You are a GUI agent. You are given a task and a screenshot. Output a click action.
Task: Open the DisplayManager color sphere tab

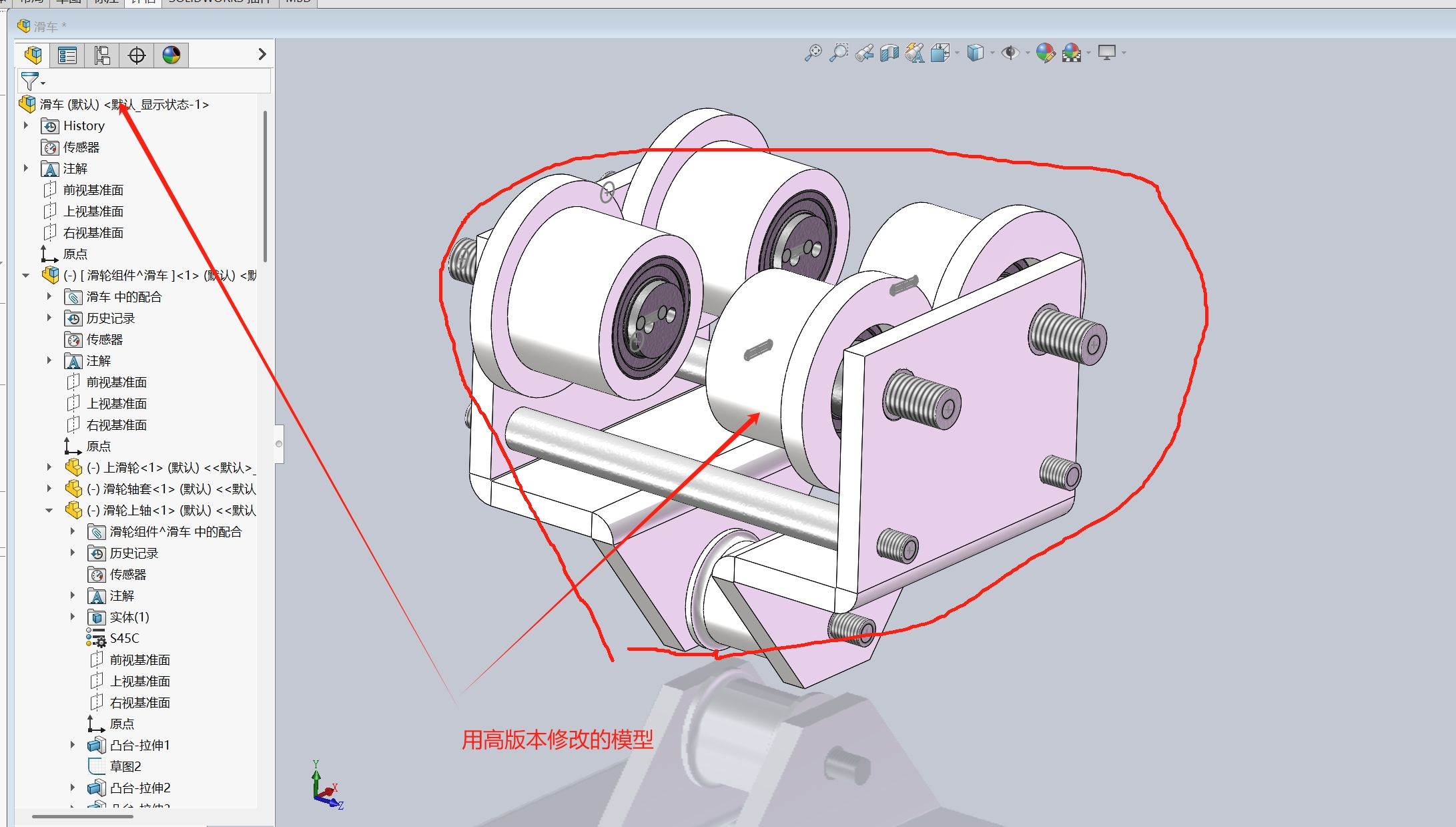(171, 55)
